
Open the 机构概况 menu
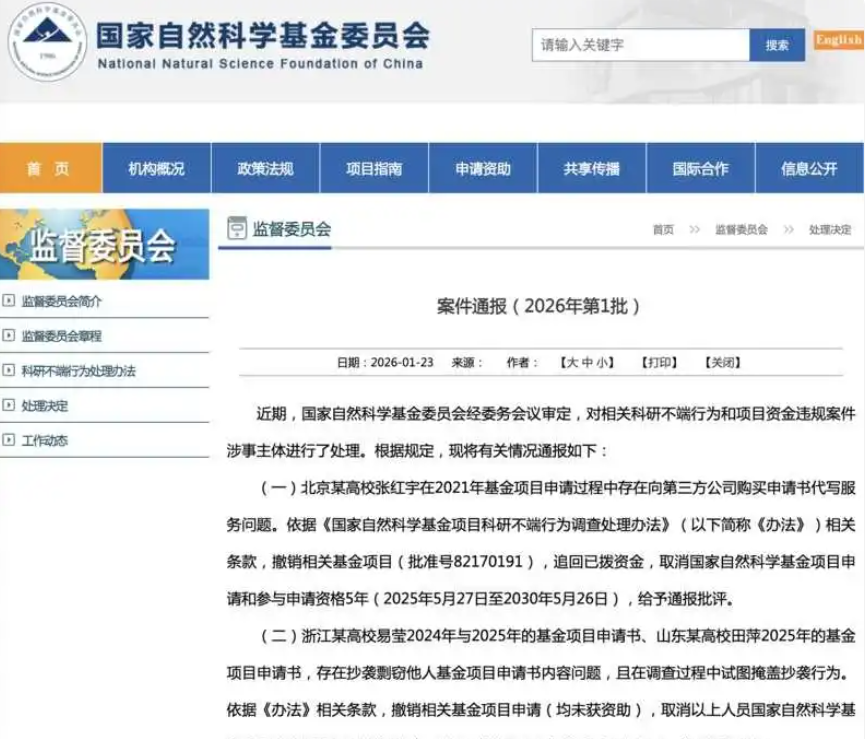tap(157, 168)
